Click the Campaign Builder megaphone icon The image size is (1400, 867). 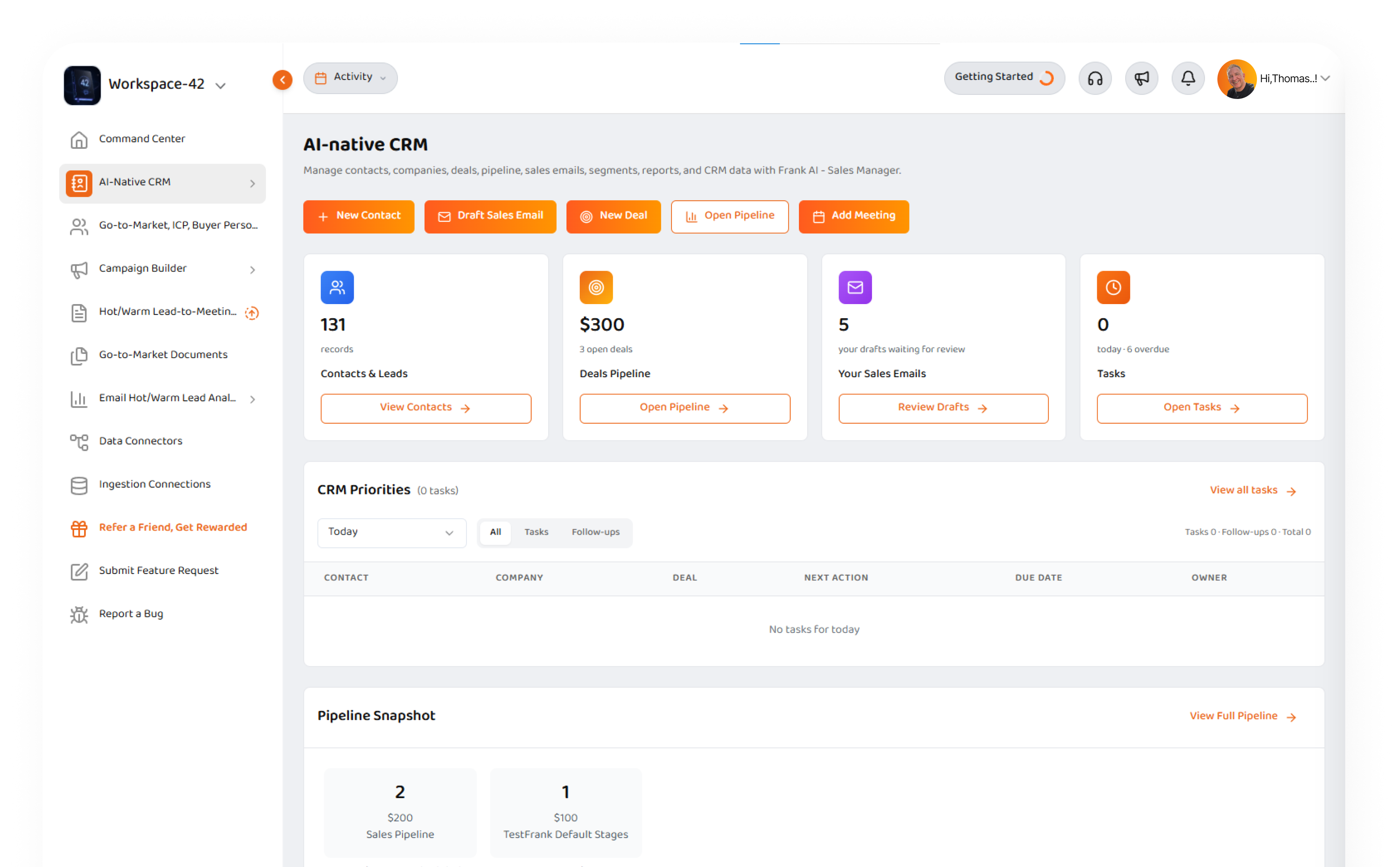coord(79,269)
